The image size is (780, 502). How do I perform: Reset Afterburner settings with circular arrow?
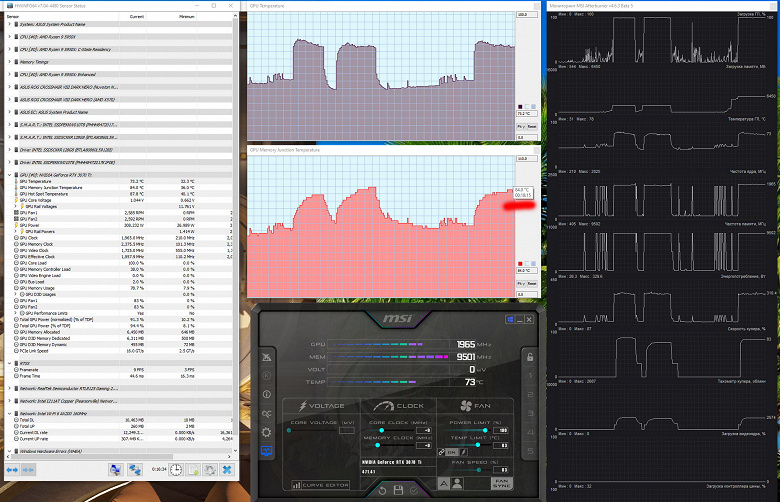382,491
